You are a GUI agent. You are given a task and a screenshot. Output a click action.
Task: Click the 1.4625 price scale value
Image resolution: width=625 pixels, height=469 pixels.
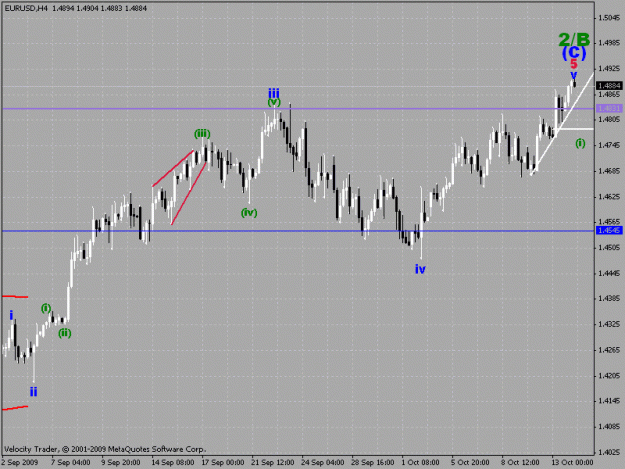point(610,196)
